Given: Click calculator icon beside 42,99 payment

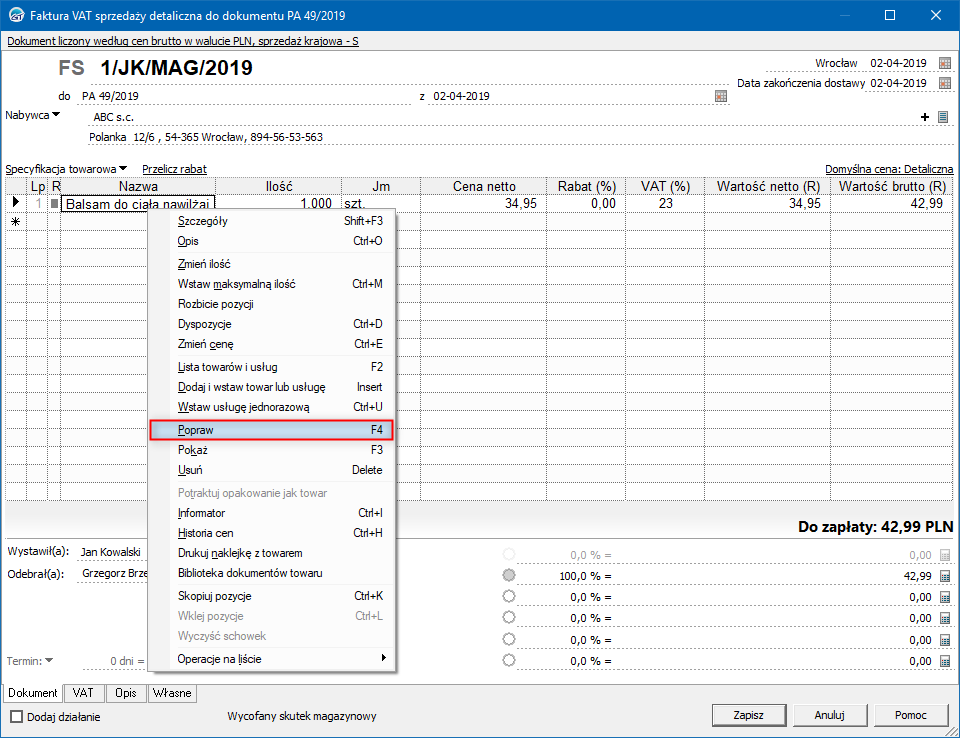Looking at the screenshot, I should tap(945, 576).
